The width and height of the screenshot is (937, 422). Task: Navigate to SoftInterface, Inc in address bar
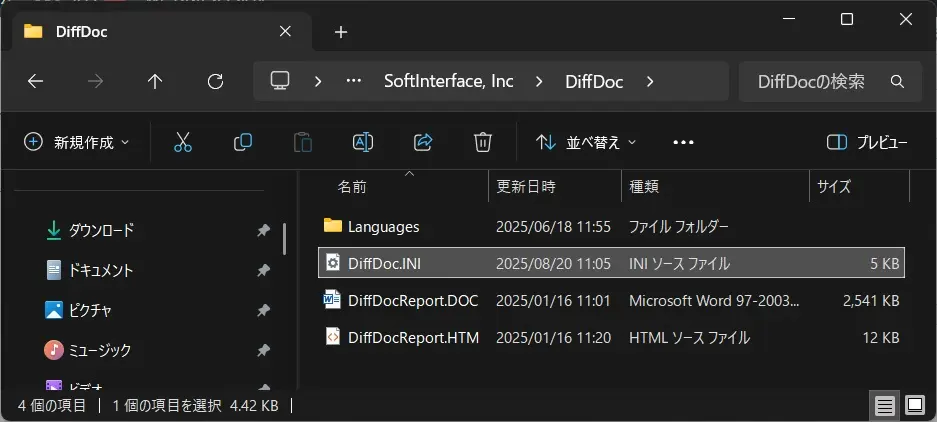[x=449, y=81]
